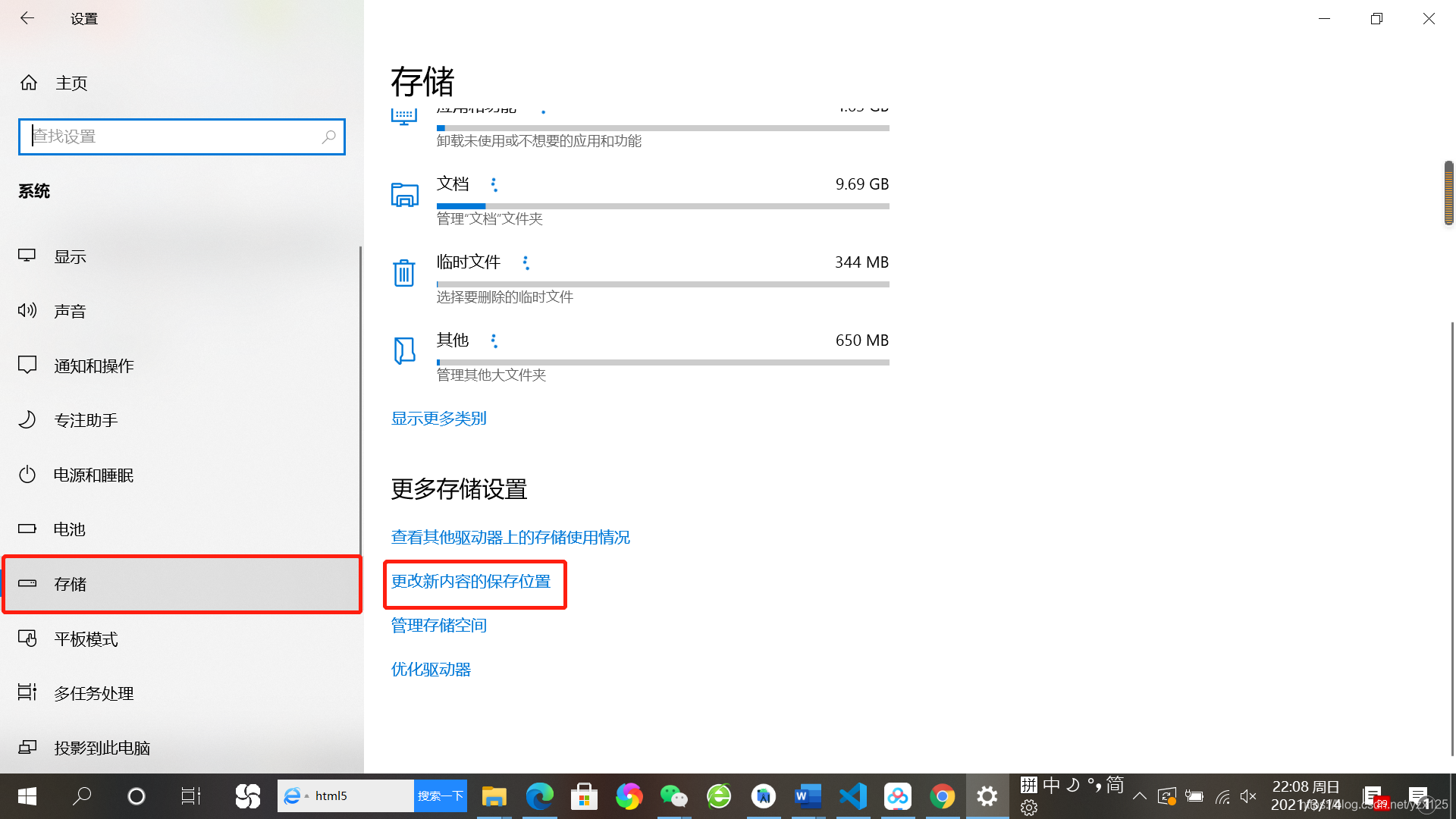The height and width of the screenshot is (819, 1456).
Task: Go back with the arrow beside 设置
Action: (27, 18)
